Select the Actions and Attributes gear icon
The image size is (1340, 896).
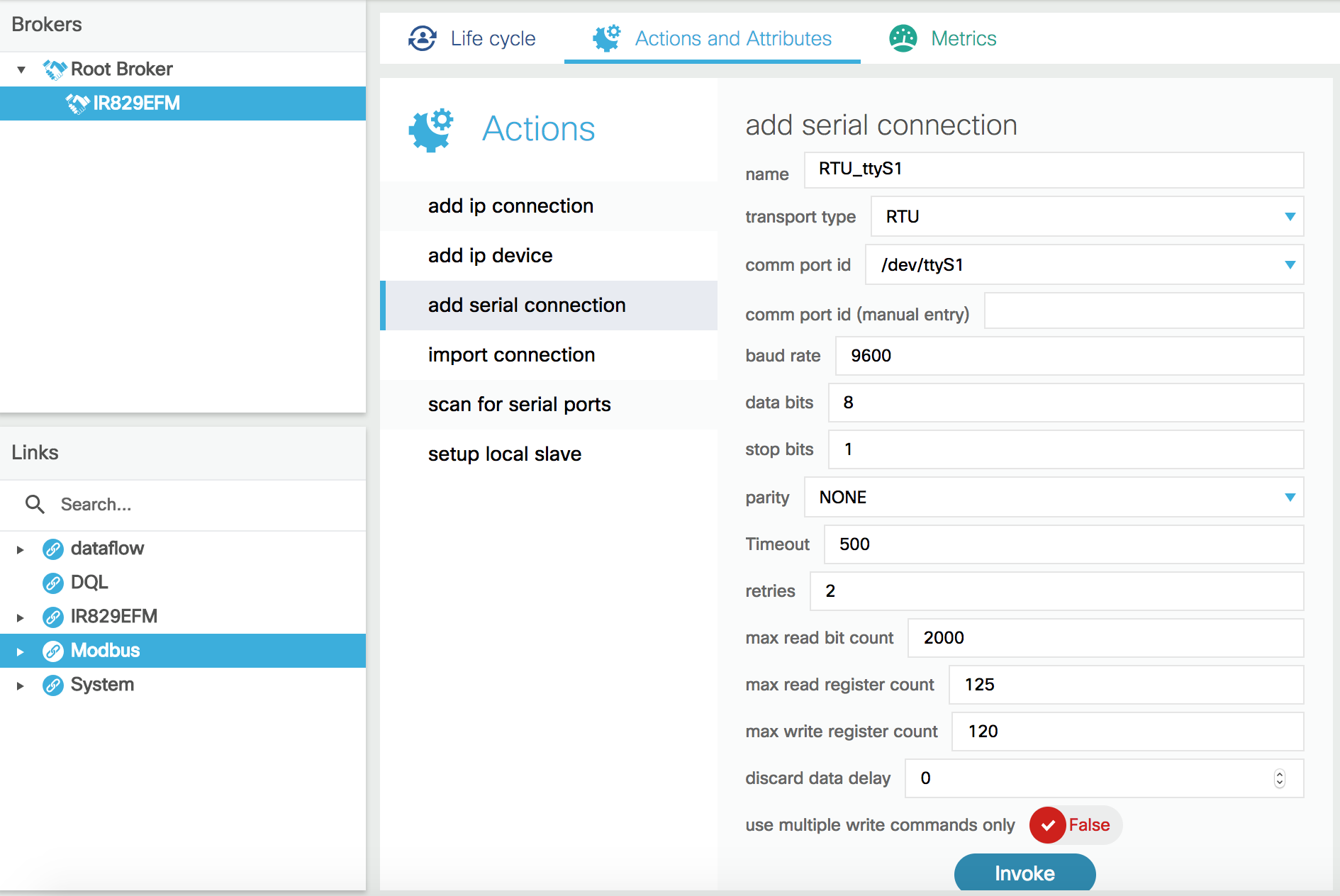tap(606, 38)
